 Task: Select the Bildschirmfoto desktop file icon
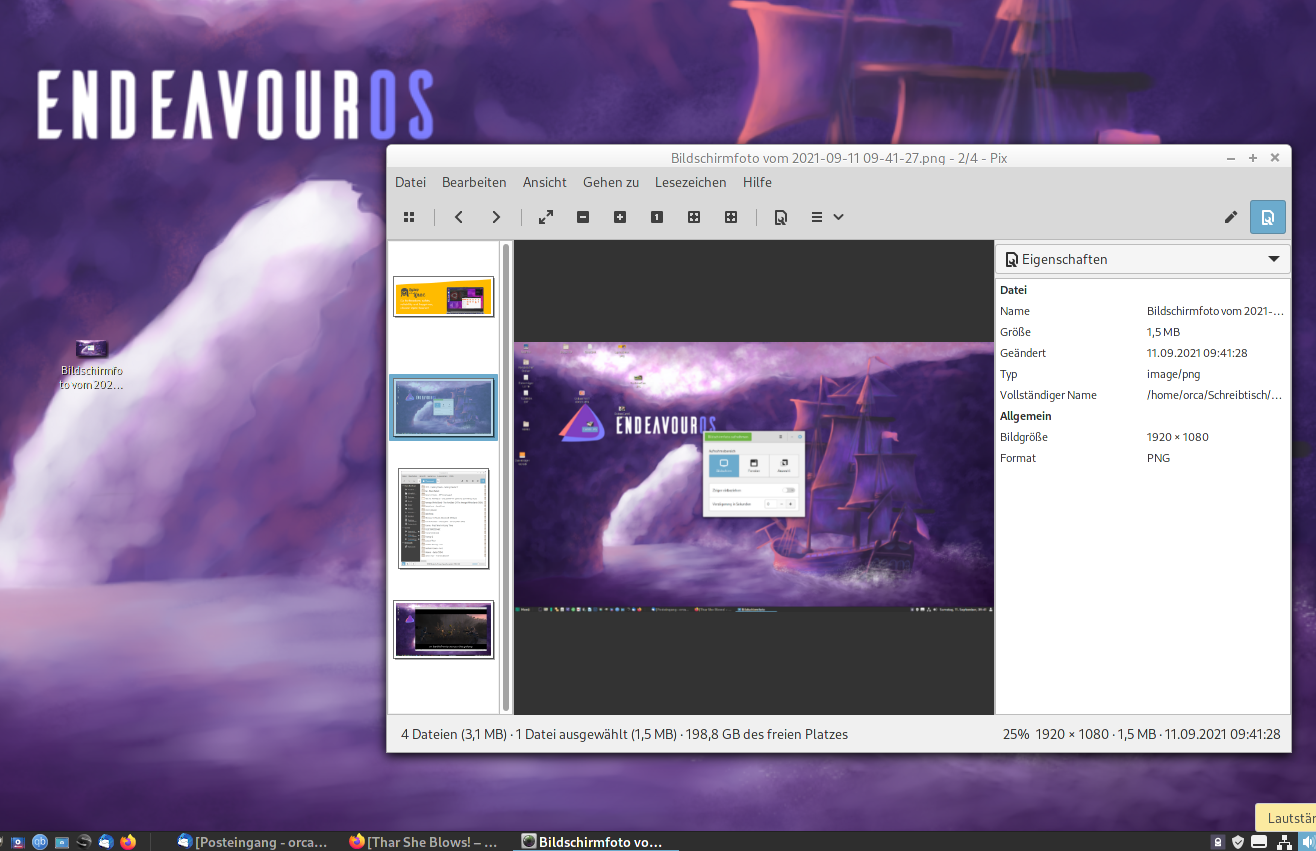91,365
